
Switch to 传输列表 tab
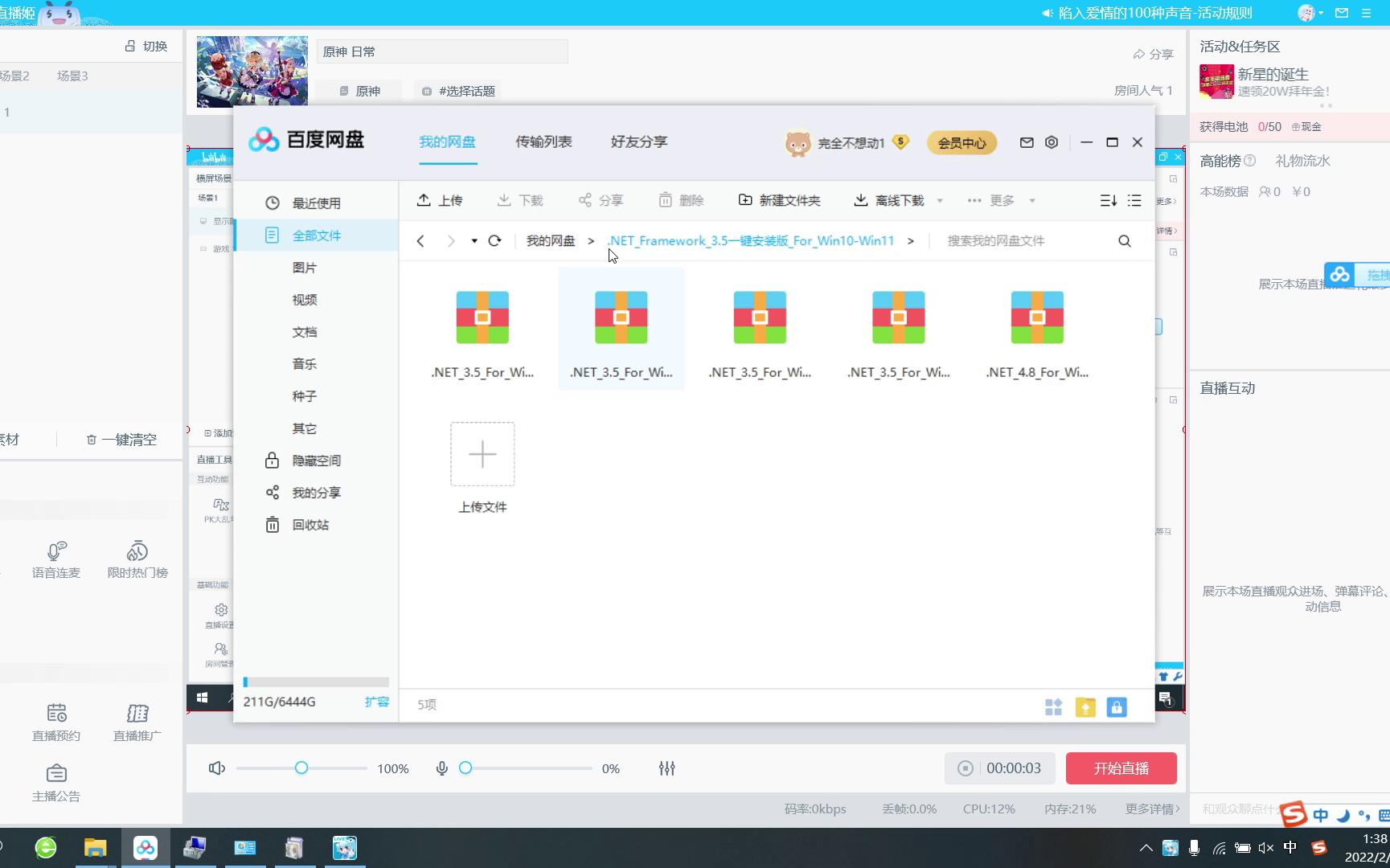click(543, 142)
